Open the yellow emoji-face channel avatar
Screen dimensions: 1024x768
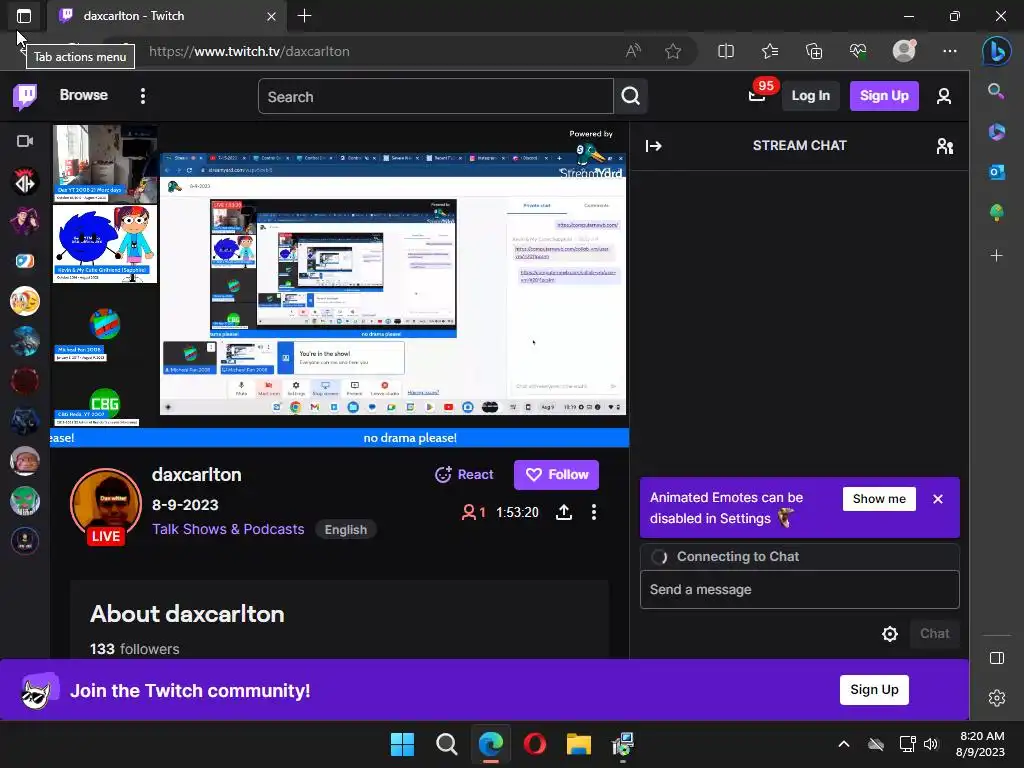(25, 301)
